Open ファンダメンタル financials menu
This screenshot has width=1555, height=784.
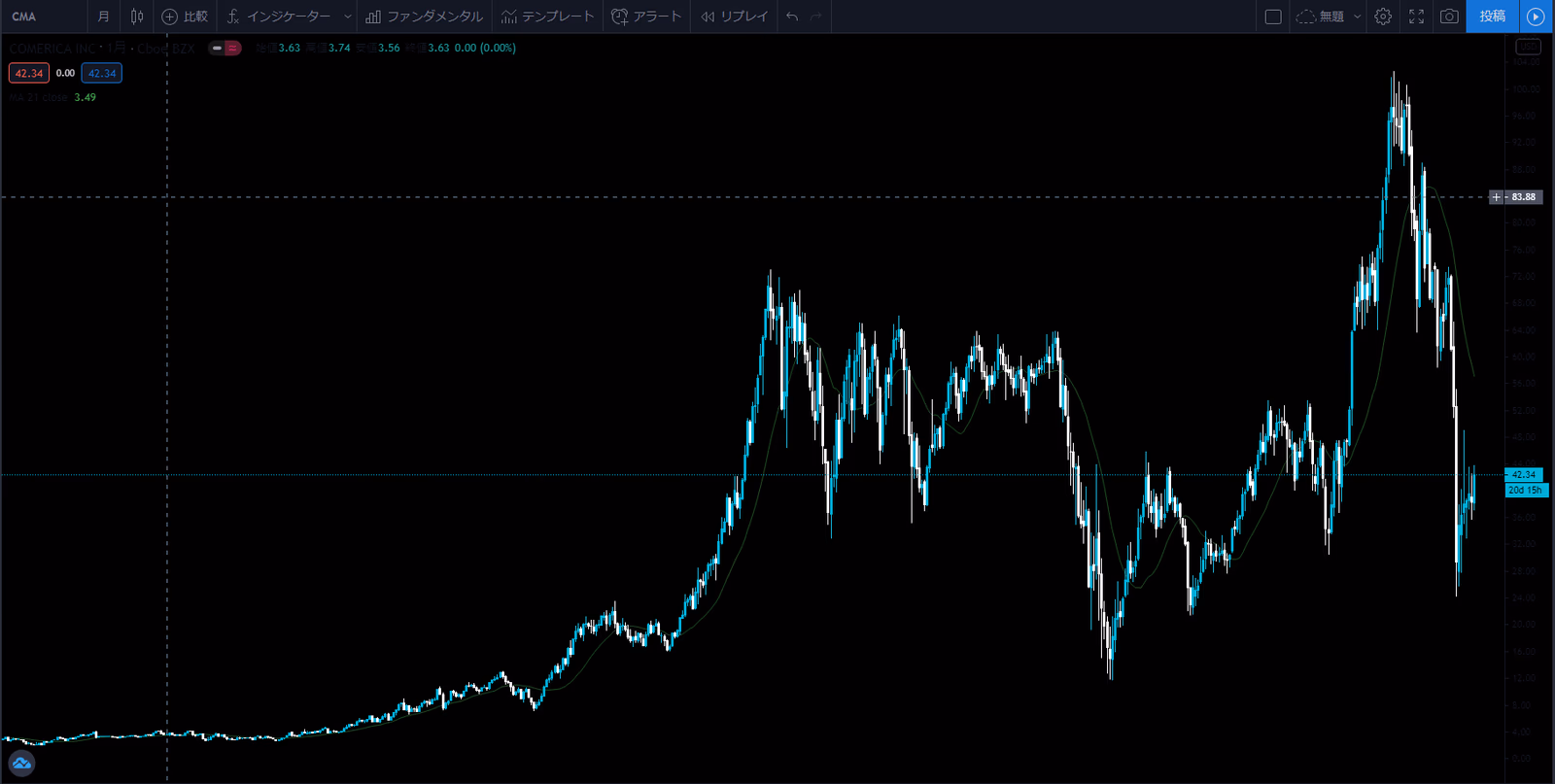425,17
